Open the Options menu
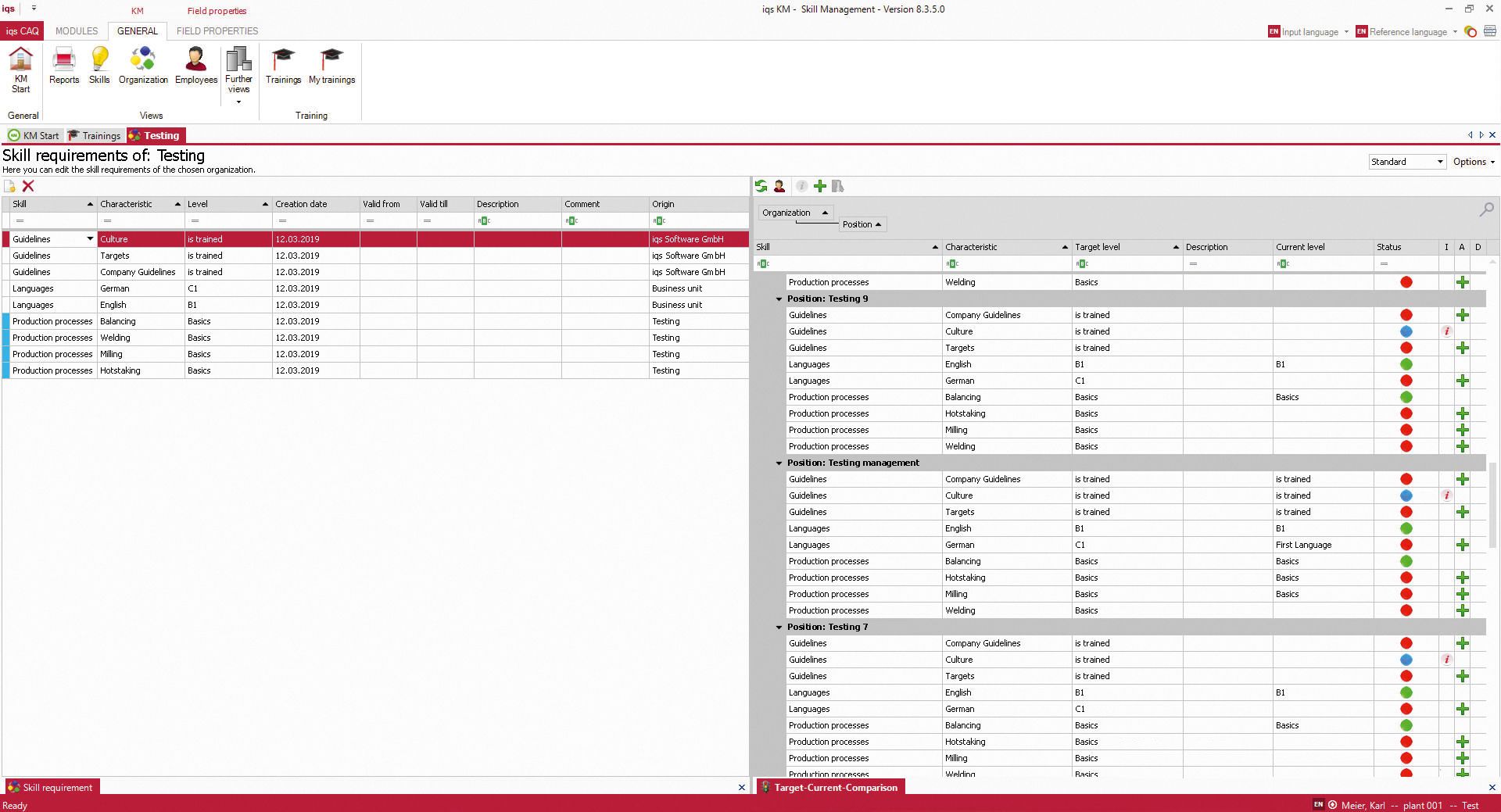The width and height of the screenshot is (1501, 812). [1473, 162]
